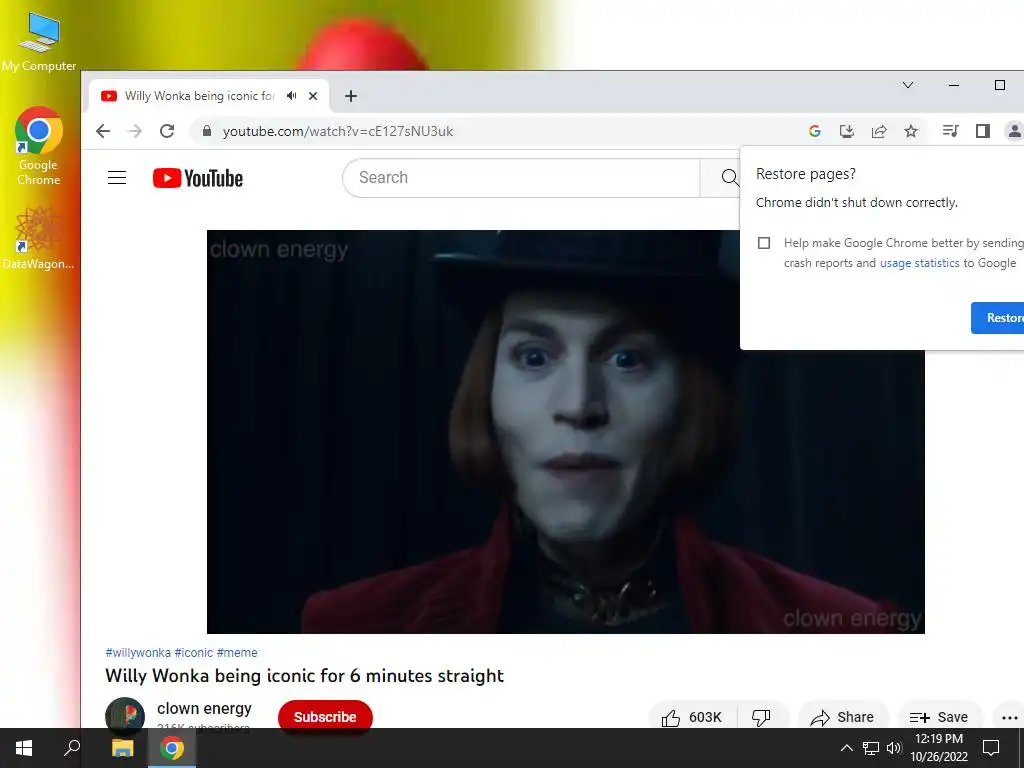Enable crash reports checkbox

coord(763,243)
